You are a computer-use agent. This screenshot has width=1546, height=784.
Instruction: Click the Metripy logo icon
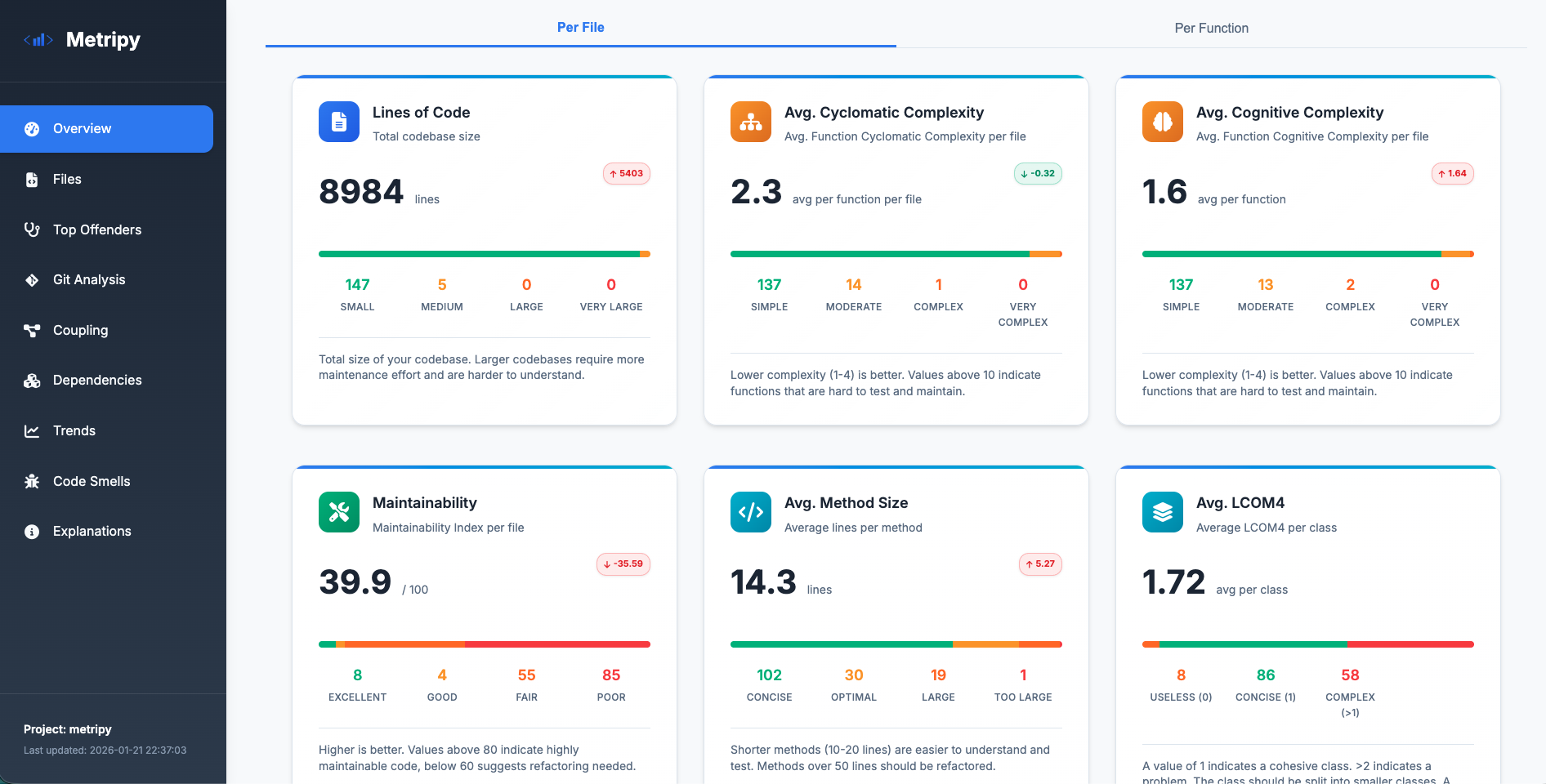(38, 40)
